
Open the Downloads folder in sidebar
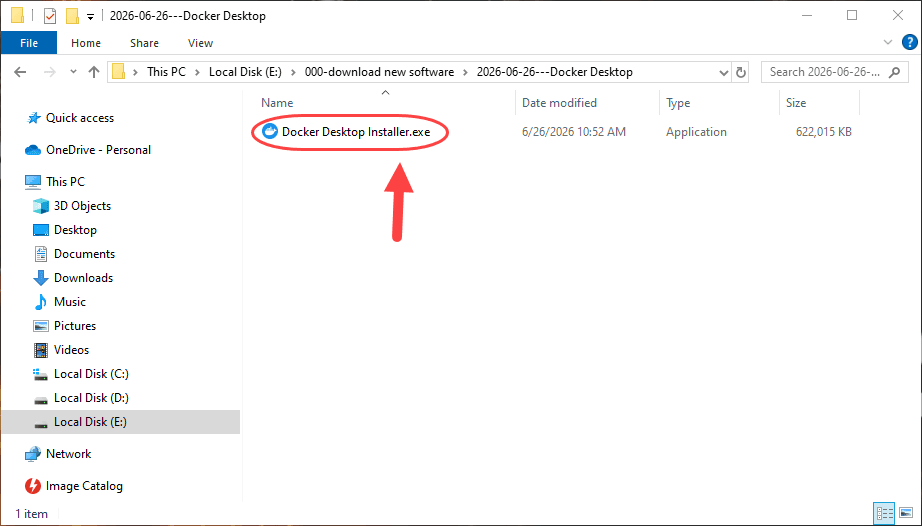(x=83, y=278)
